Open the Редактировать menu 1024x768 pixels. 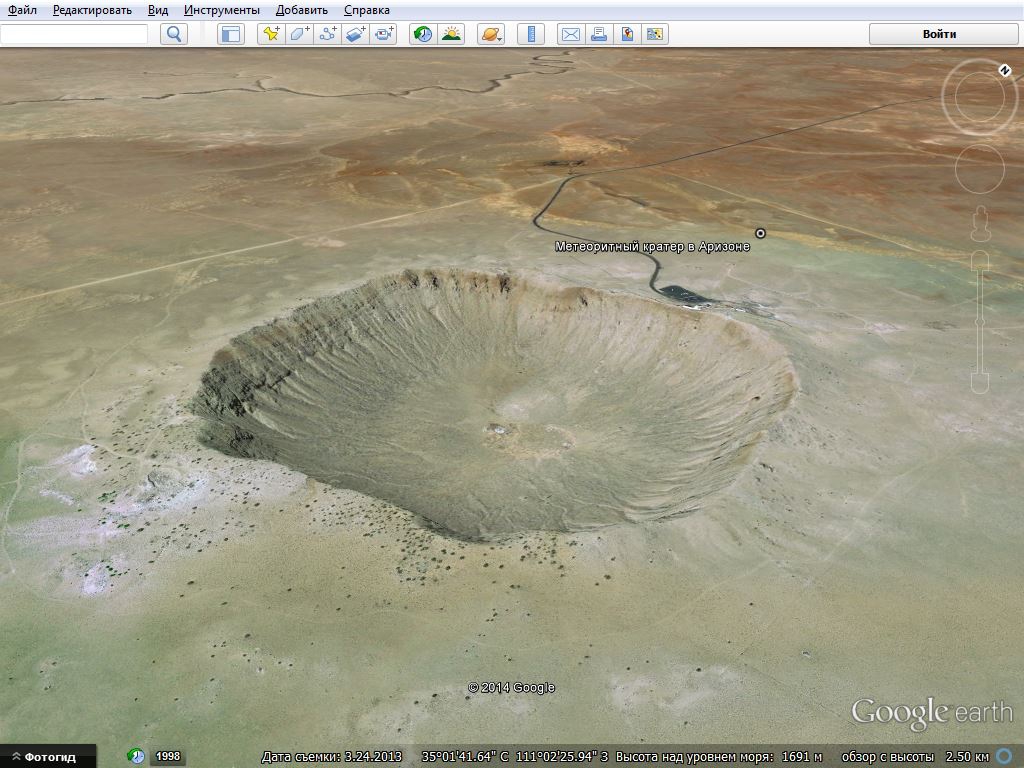pyautogui.click(x=92, y=10)
